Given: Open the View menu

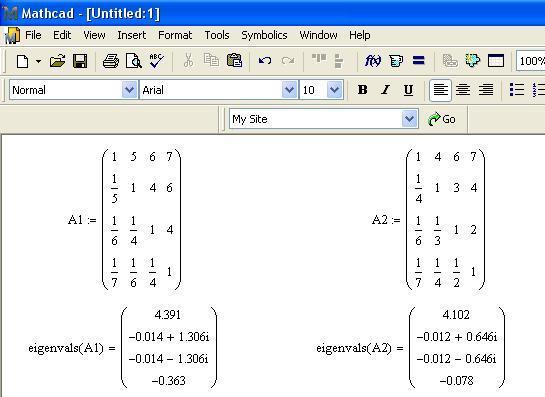Looking at the screenshot, I should coord(94,35).
